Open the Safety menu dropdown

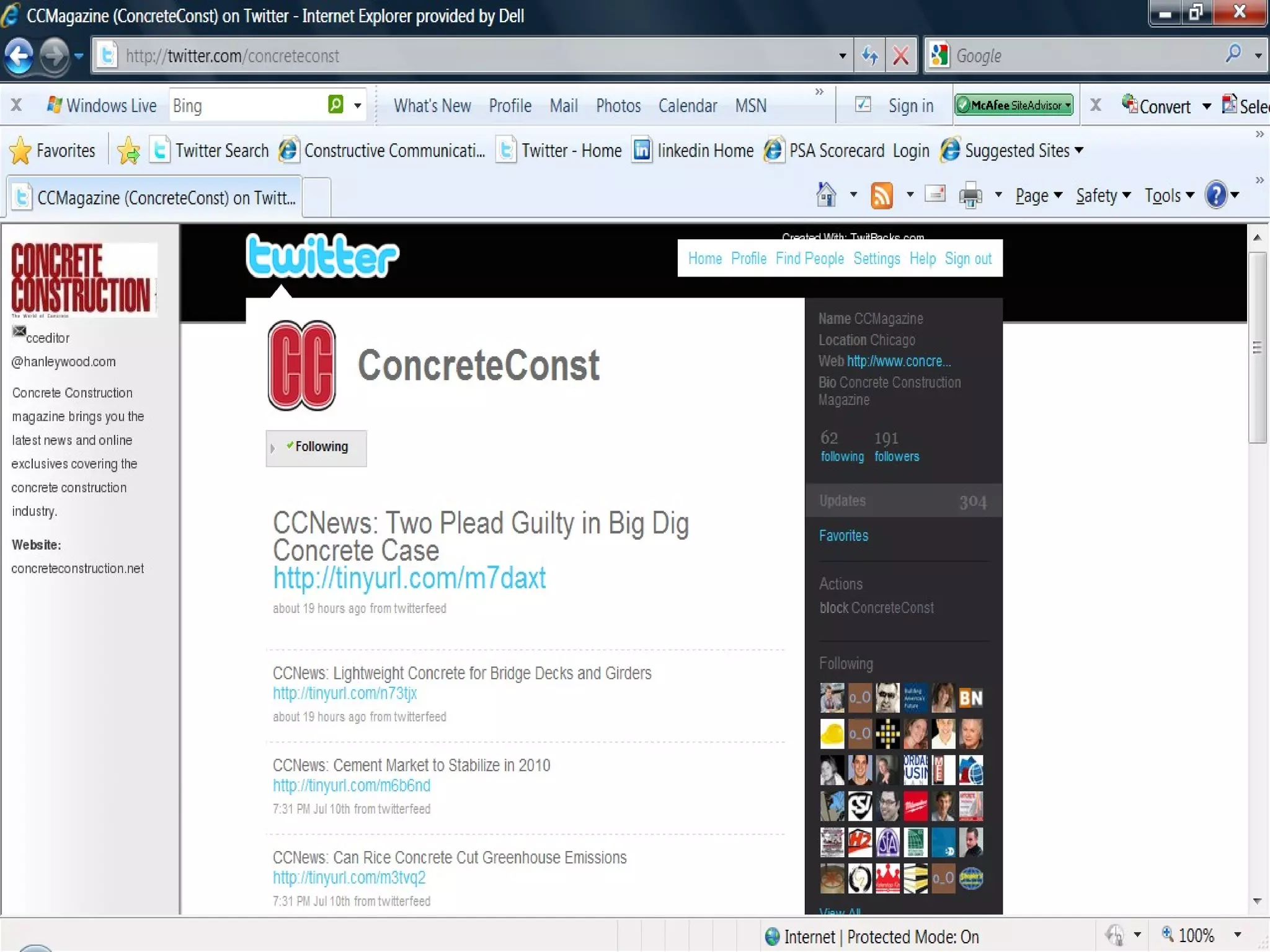click(x=1103, y=196)
